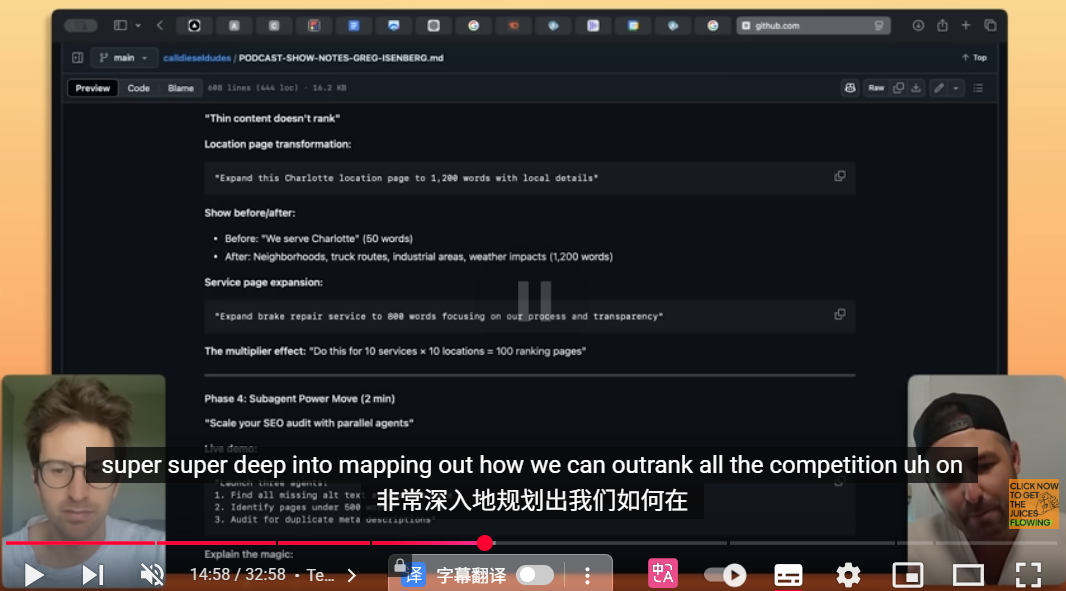The width and height of the screenshot is (1066, 591).
Task: Open the edit options dropdown arrow
Action: coord(956,88)
